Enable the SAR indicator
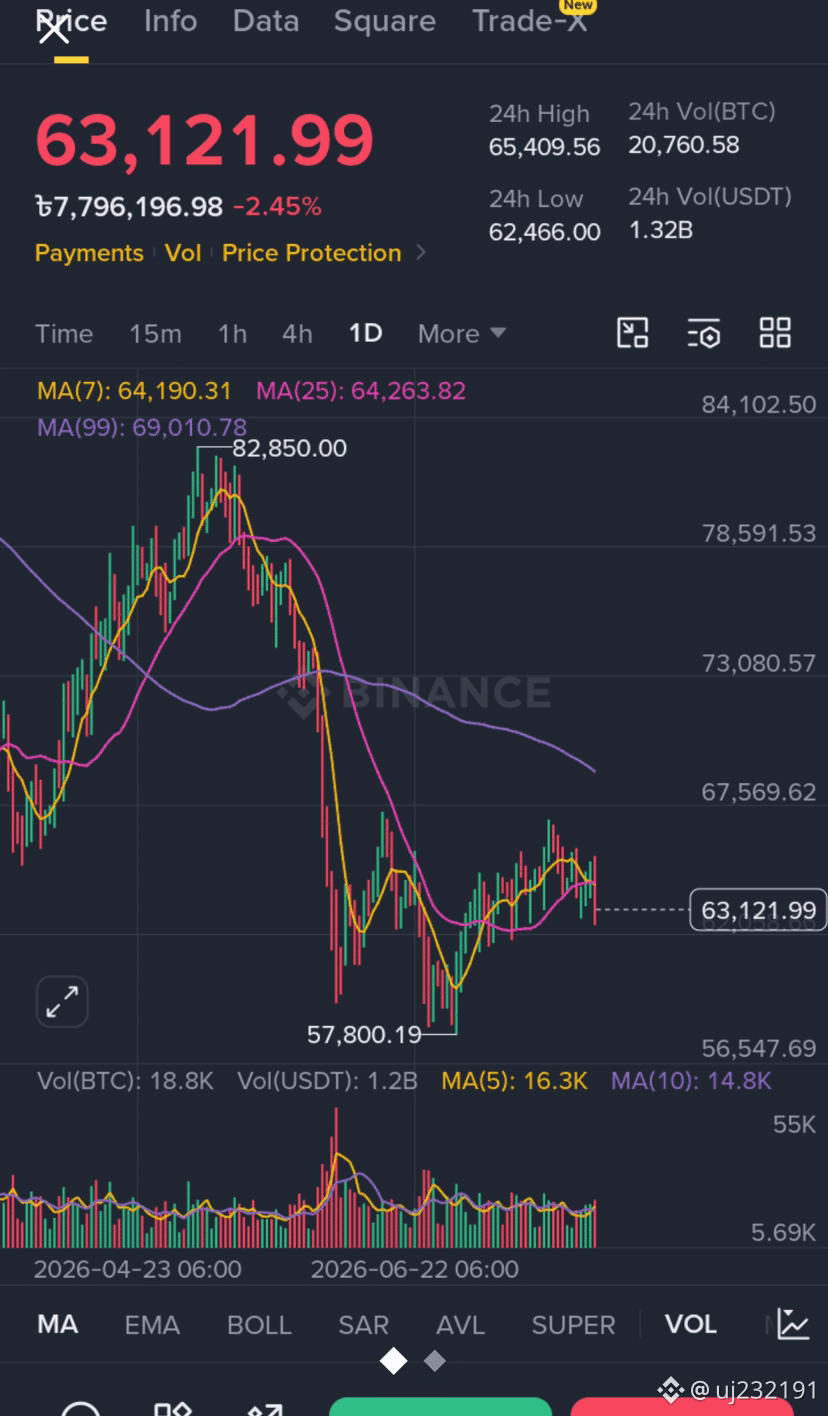 [363, 1325]
